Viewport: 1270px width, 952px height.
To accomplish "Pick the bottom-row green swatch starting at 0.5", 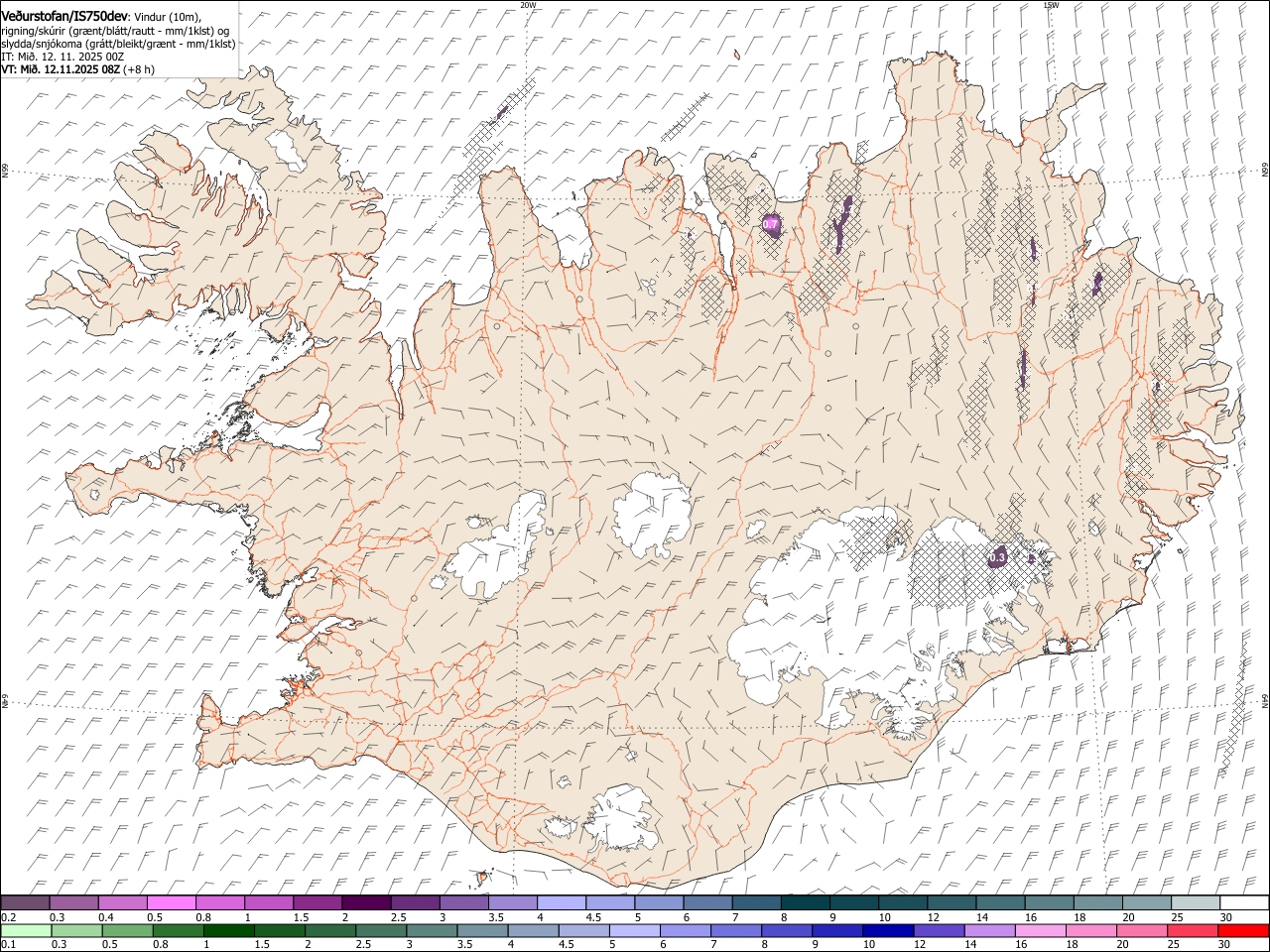I will click(x=128, y=930).
